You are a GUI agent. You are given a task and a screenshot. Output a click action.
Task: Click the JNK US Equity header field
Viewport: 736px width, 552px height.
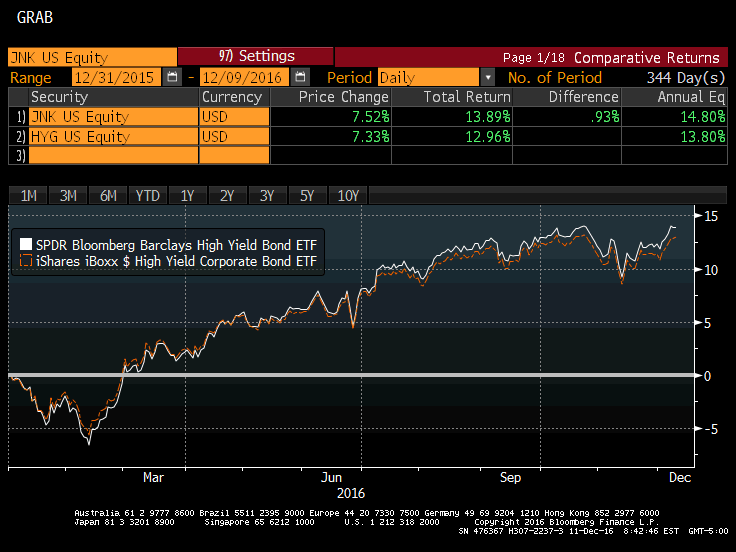pyautogui.click(x=92, y=57)
